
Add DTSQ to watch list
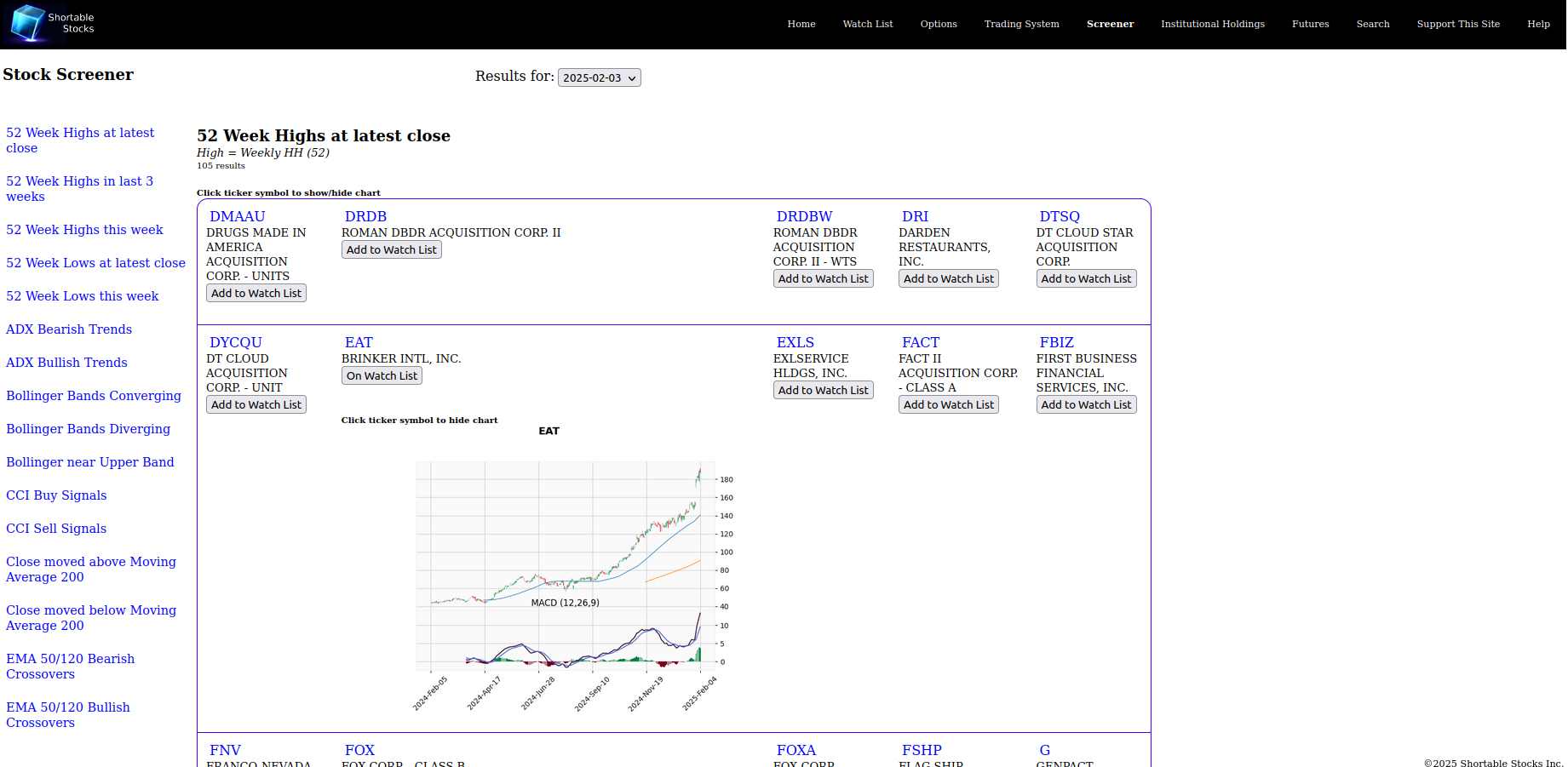[x=1087, y=278]
